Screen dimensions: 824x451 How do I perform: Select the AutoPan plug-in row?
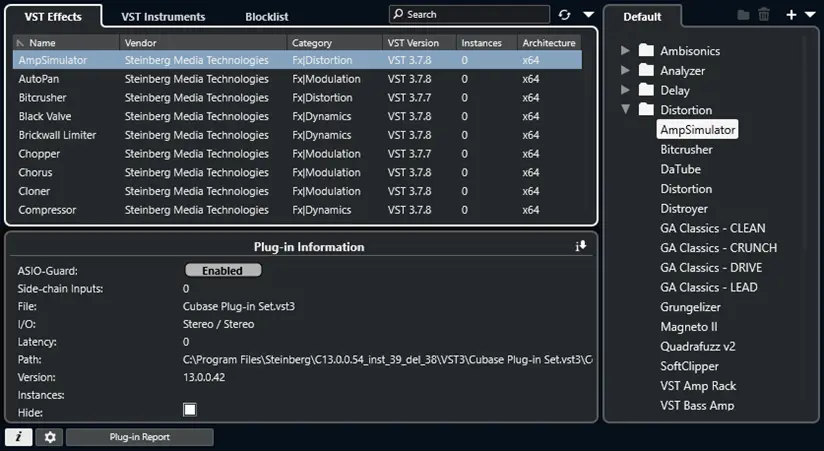(297, 79)
